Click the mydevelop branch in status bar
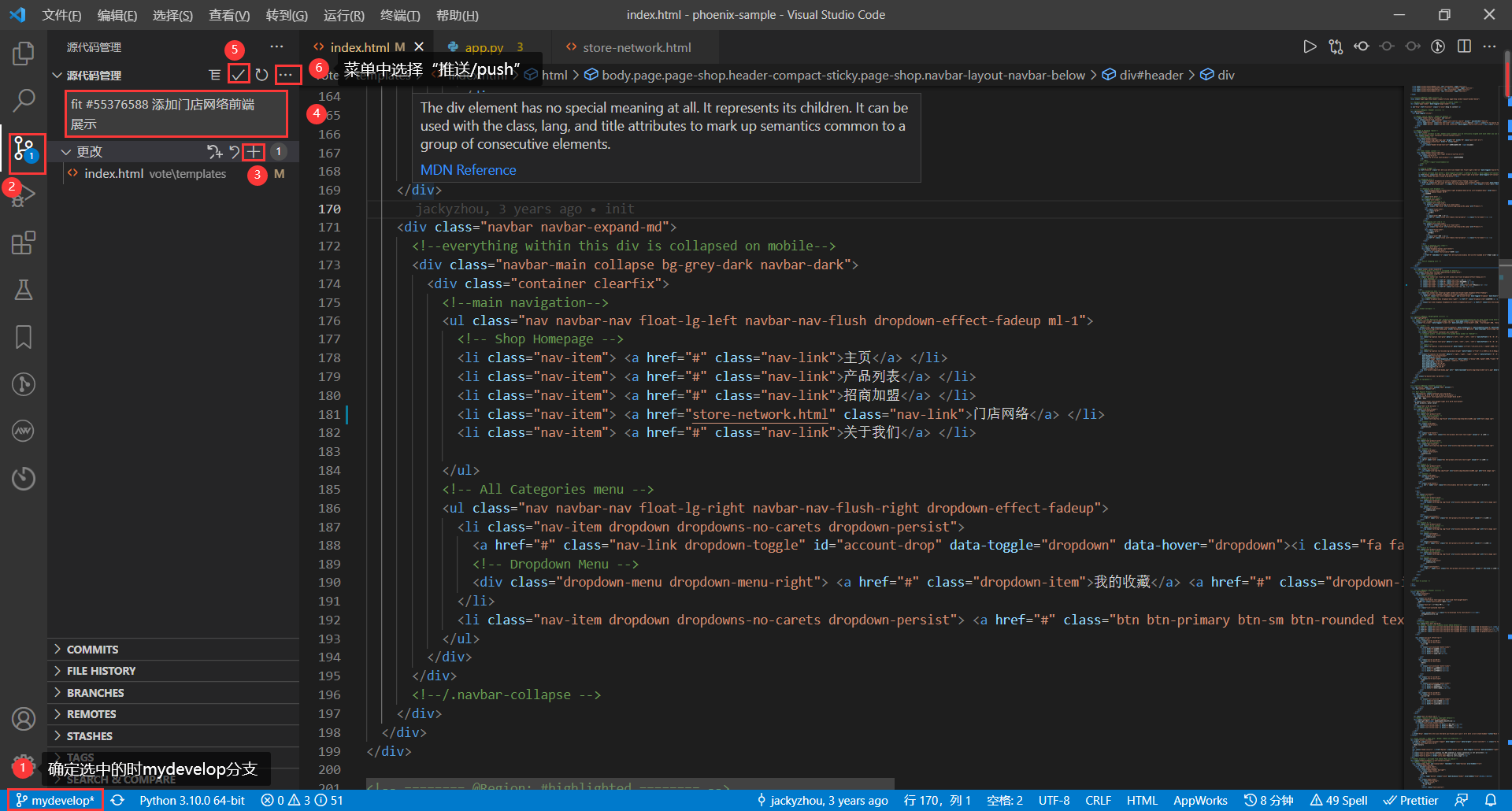1512x811 pixels. [55, 800]
